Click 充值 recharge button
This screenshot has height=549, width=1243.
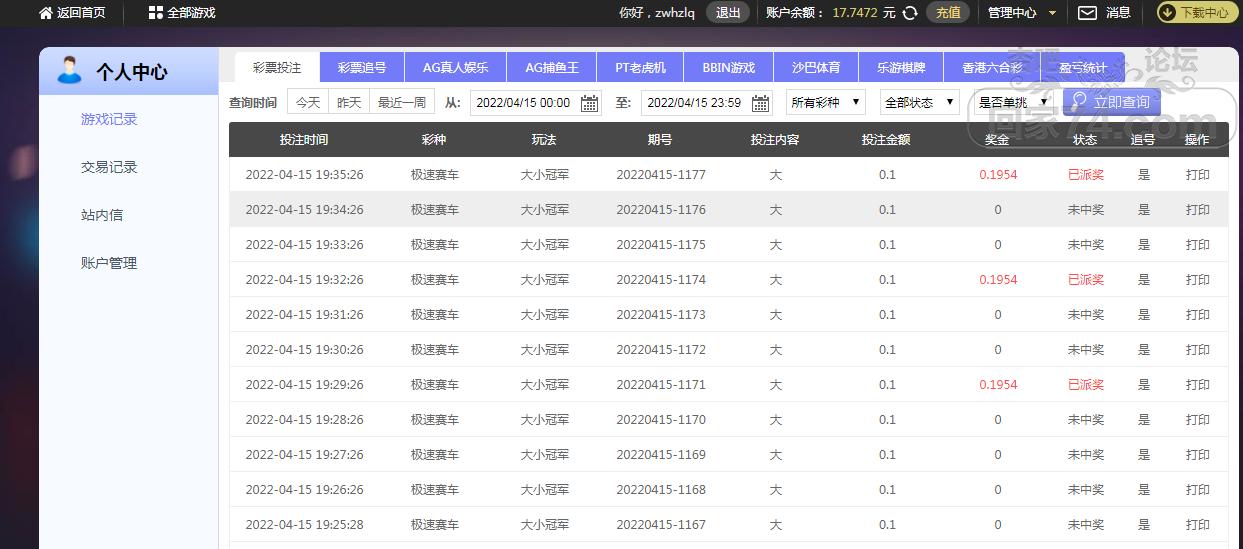click(948, 13)
